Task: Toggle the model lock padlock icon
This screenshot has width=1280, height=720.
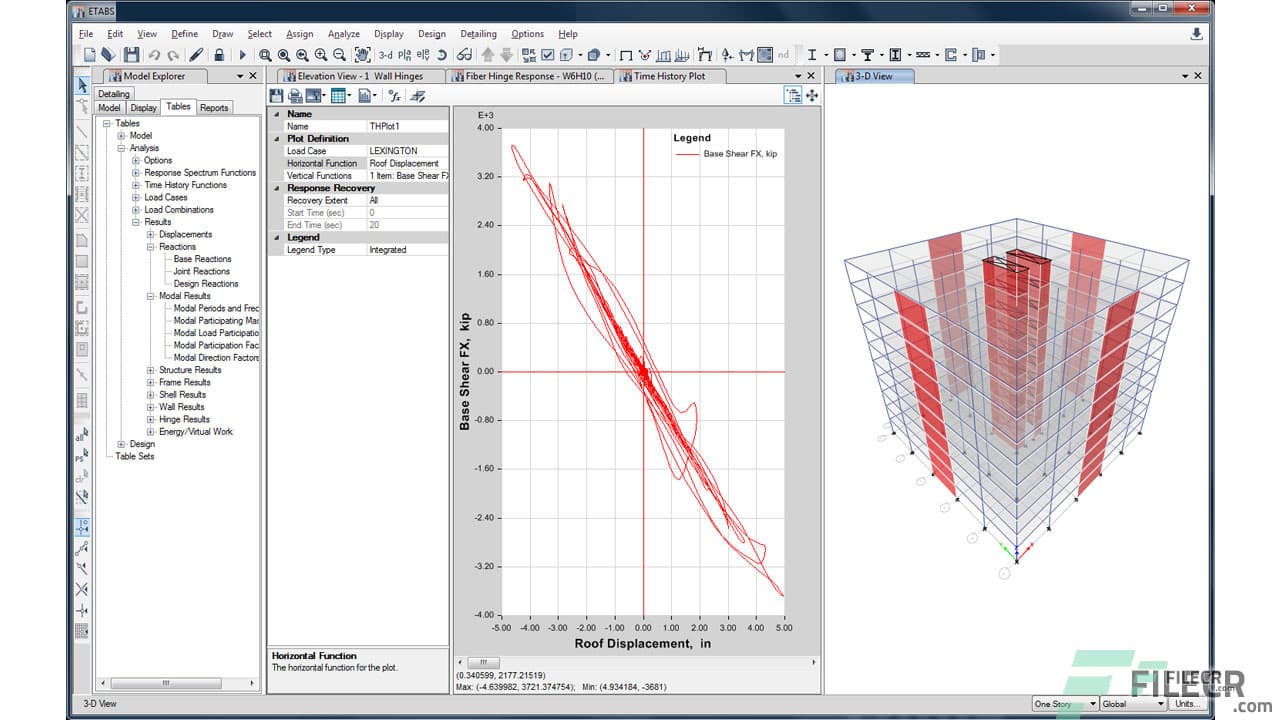Action: [220, 55]
